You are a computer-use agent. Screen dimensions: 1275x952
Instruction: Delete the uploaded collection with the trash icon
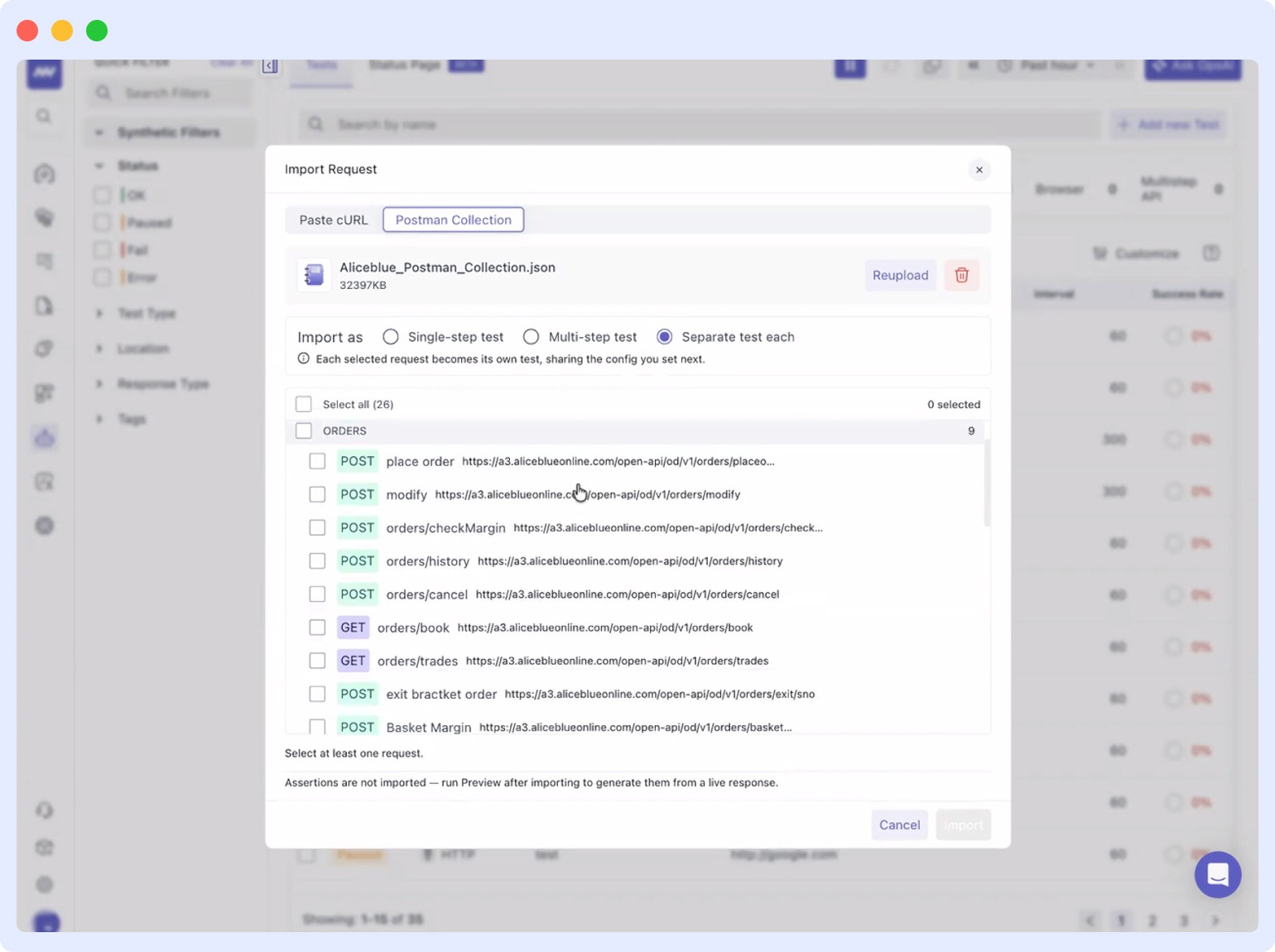coord(961,275)
